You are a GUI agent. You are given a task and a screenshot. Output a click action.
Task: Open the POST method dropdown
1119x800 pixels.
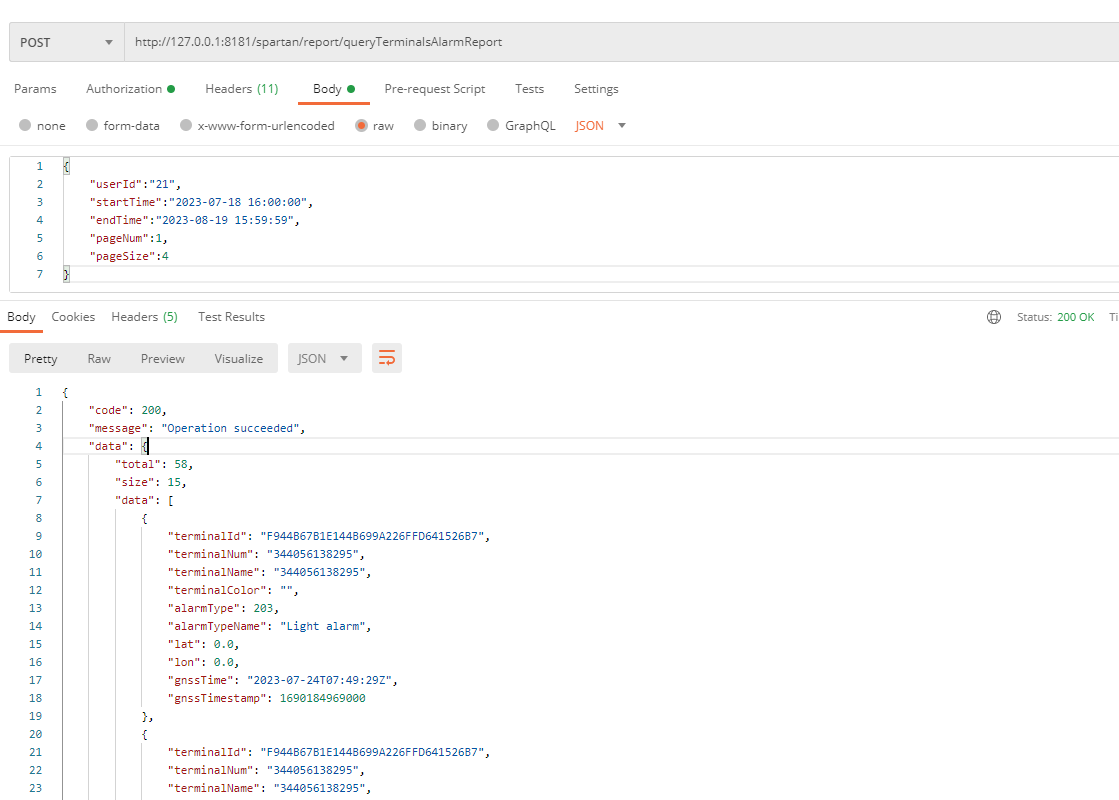[66, 43]
